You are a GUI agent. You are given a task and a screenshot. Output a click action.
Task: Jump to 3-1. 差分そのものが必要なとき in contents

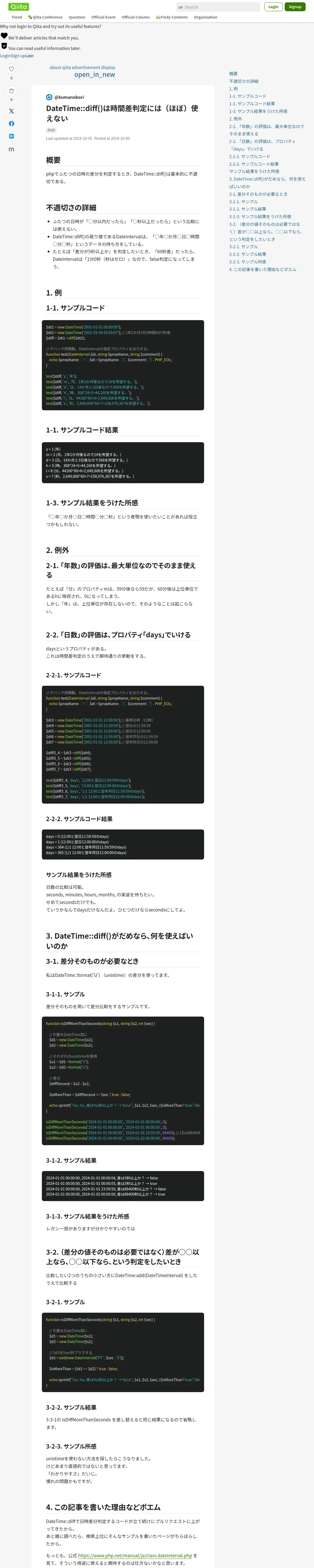coord(258,194)
